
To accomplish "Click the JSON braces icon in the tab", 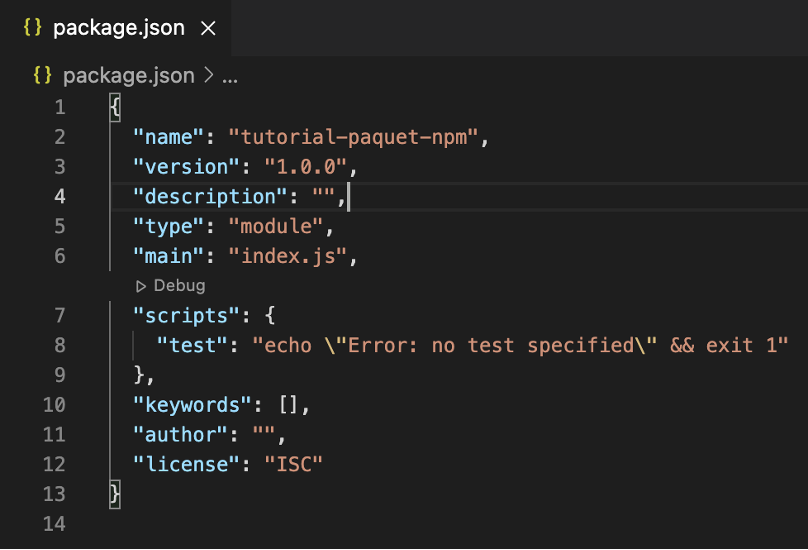I will click(x=32, y=27).
